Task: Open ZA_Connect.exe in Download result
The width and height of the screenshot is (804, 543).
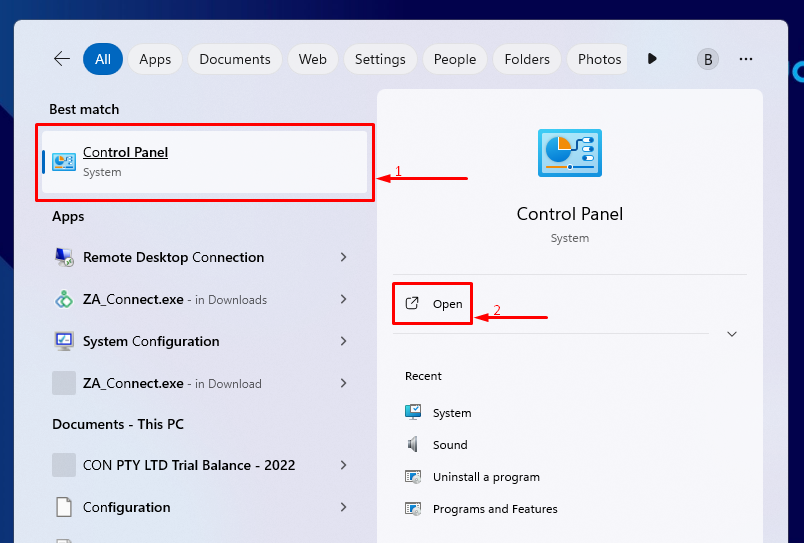Action: [x=172, y=383]
